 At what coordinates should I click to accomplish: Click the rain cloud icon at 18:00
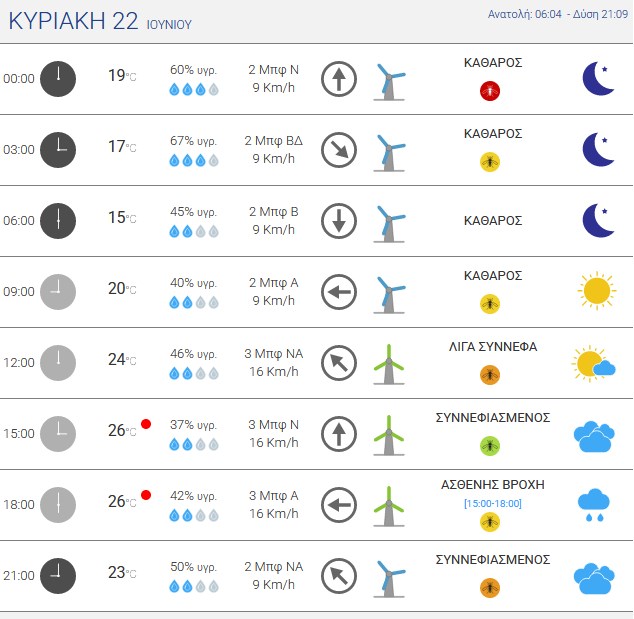[594, 505]
